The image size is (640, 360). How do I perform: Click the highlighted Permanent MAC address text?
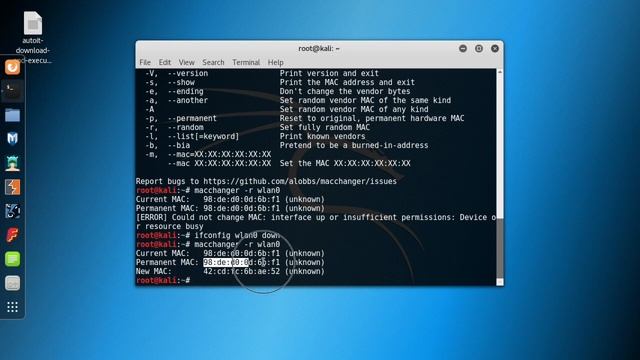[226, 262]
